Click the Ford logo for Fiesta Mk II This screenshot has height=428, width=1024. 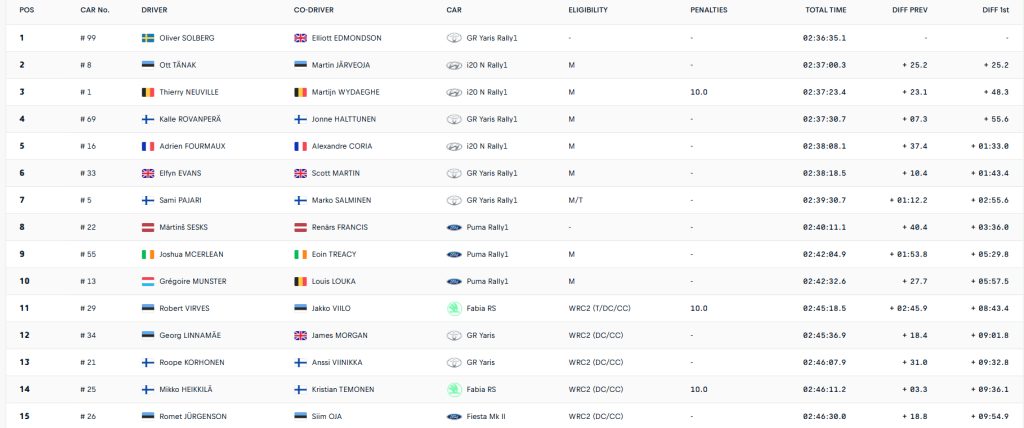pos(454,416)
